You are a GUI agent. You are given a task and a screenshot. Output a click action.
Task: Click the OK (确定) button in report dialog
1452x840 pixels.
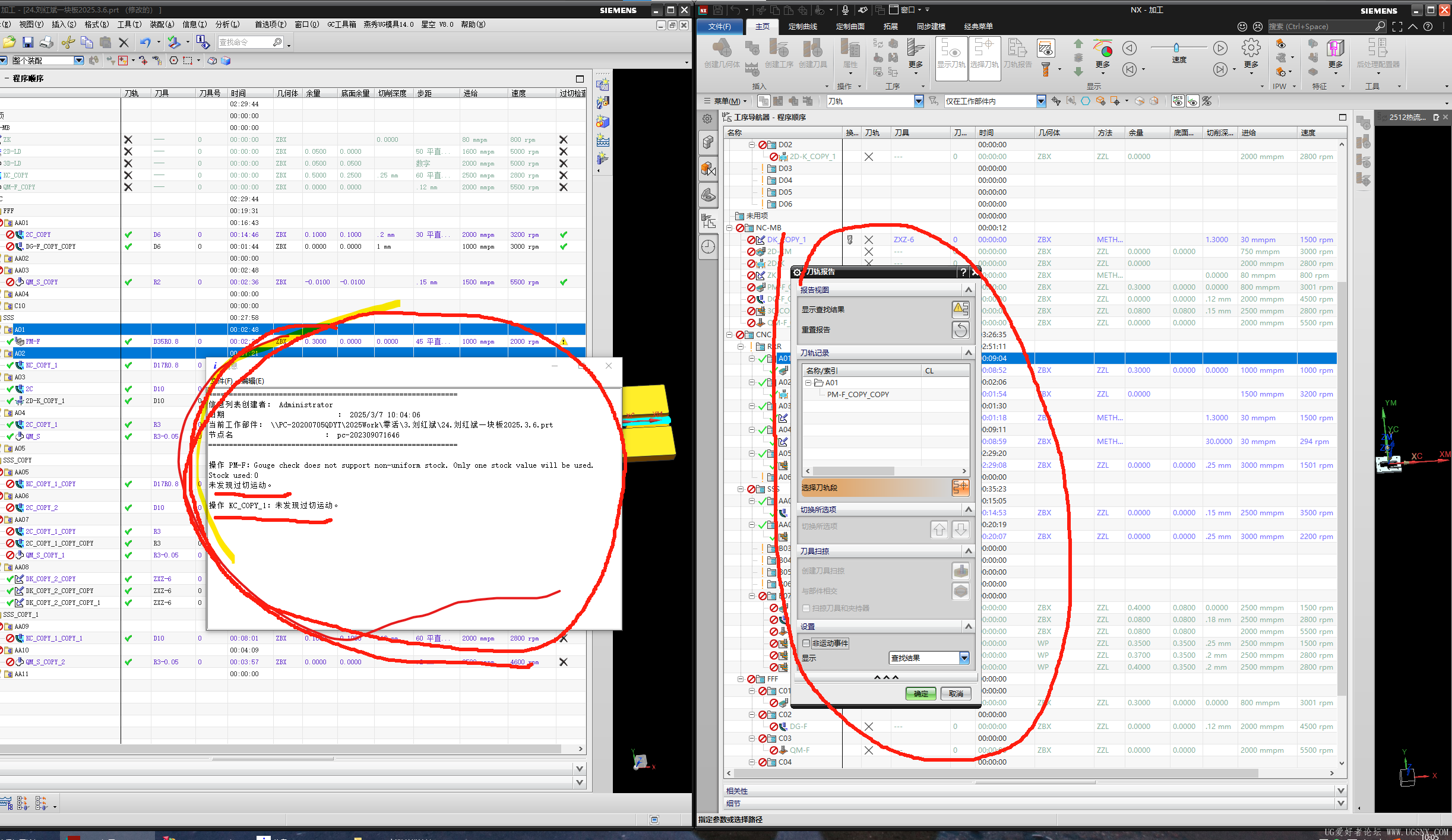click(920, 693)
